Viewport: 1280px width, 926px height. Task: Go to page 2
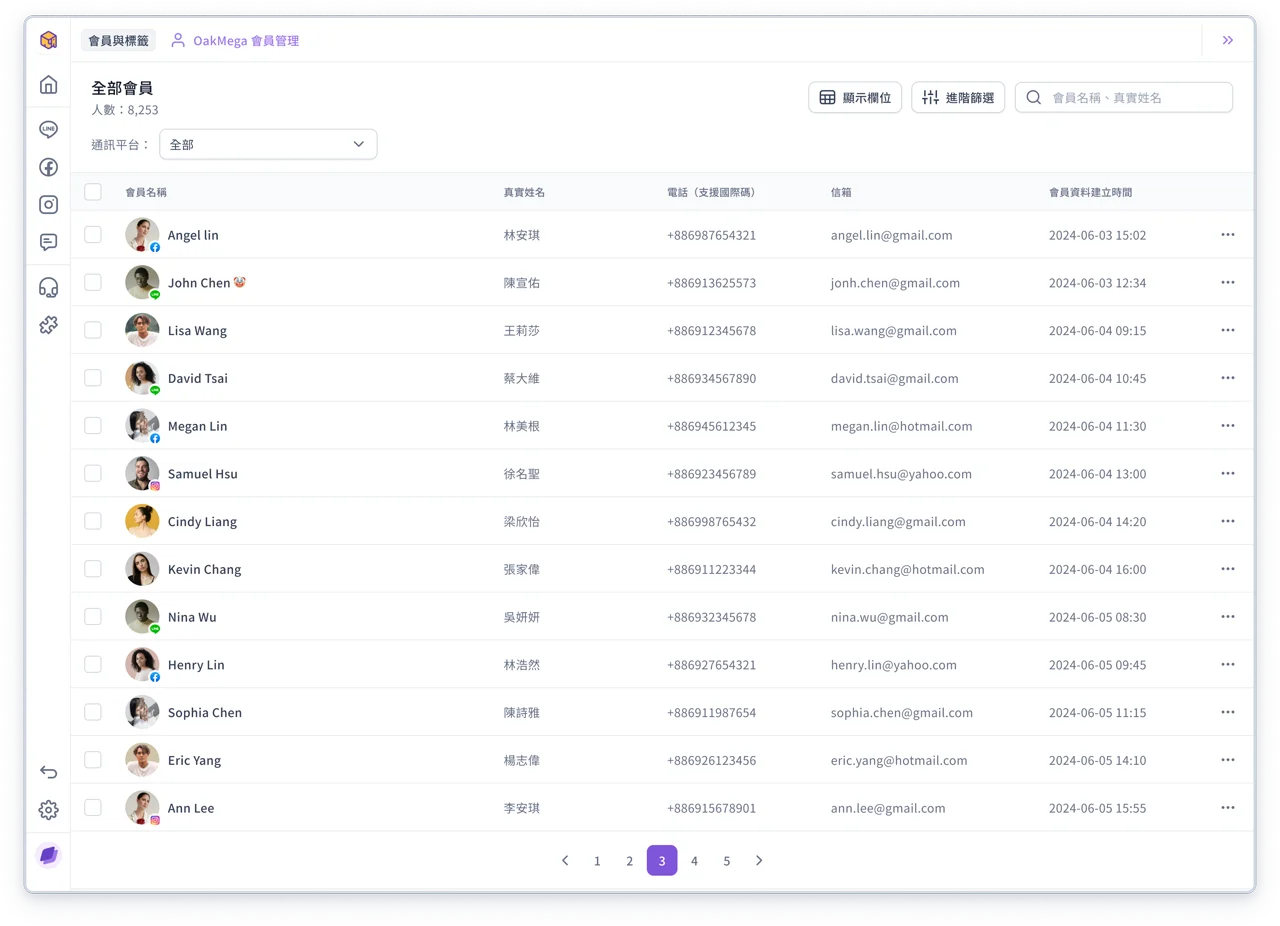(629, 861)
